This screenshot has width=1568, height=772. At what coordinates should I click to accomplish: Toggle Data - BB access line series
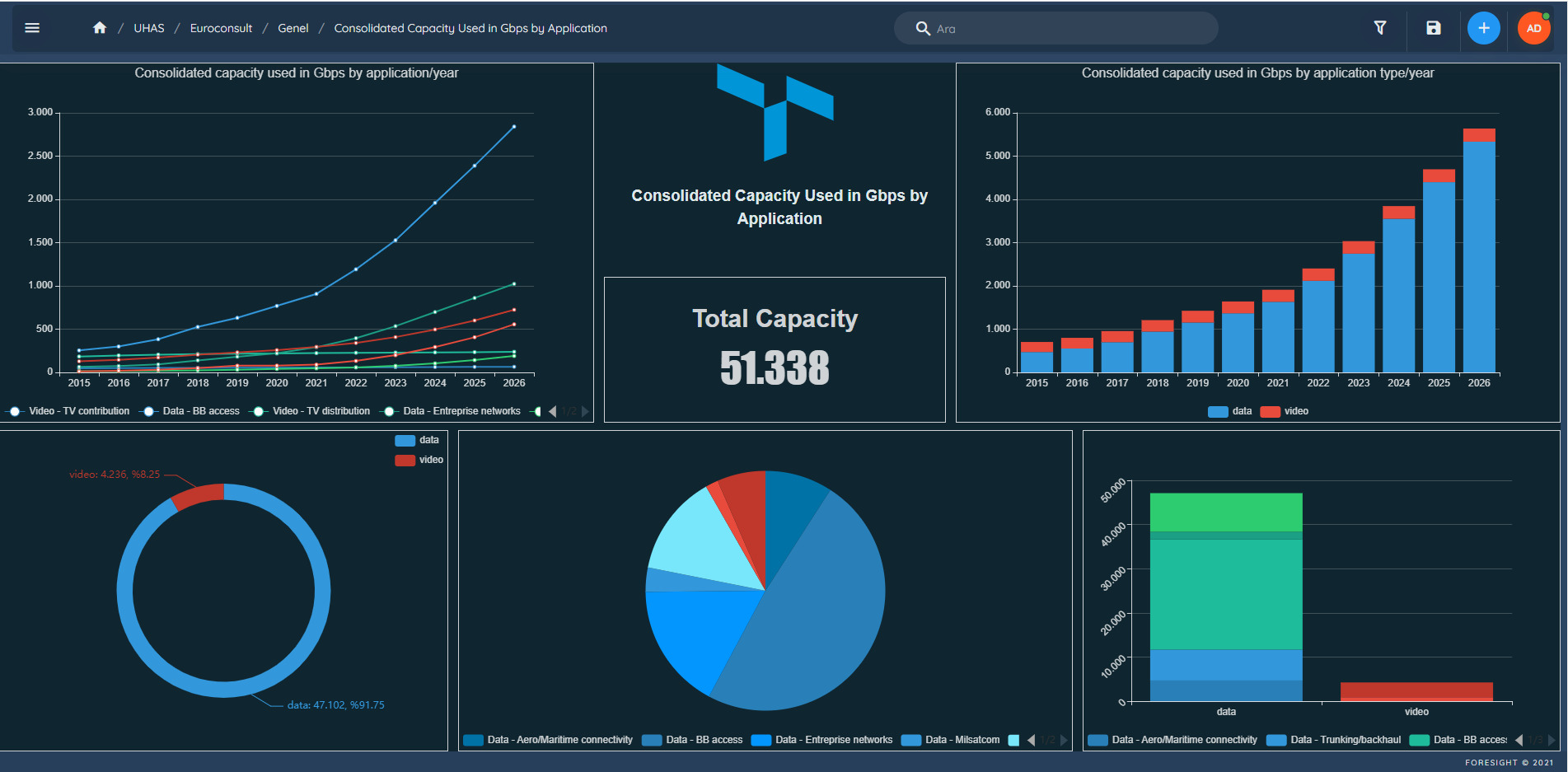click(x=192, y=411)
